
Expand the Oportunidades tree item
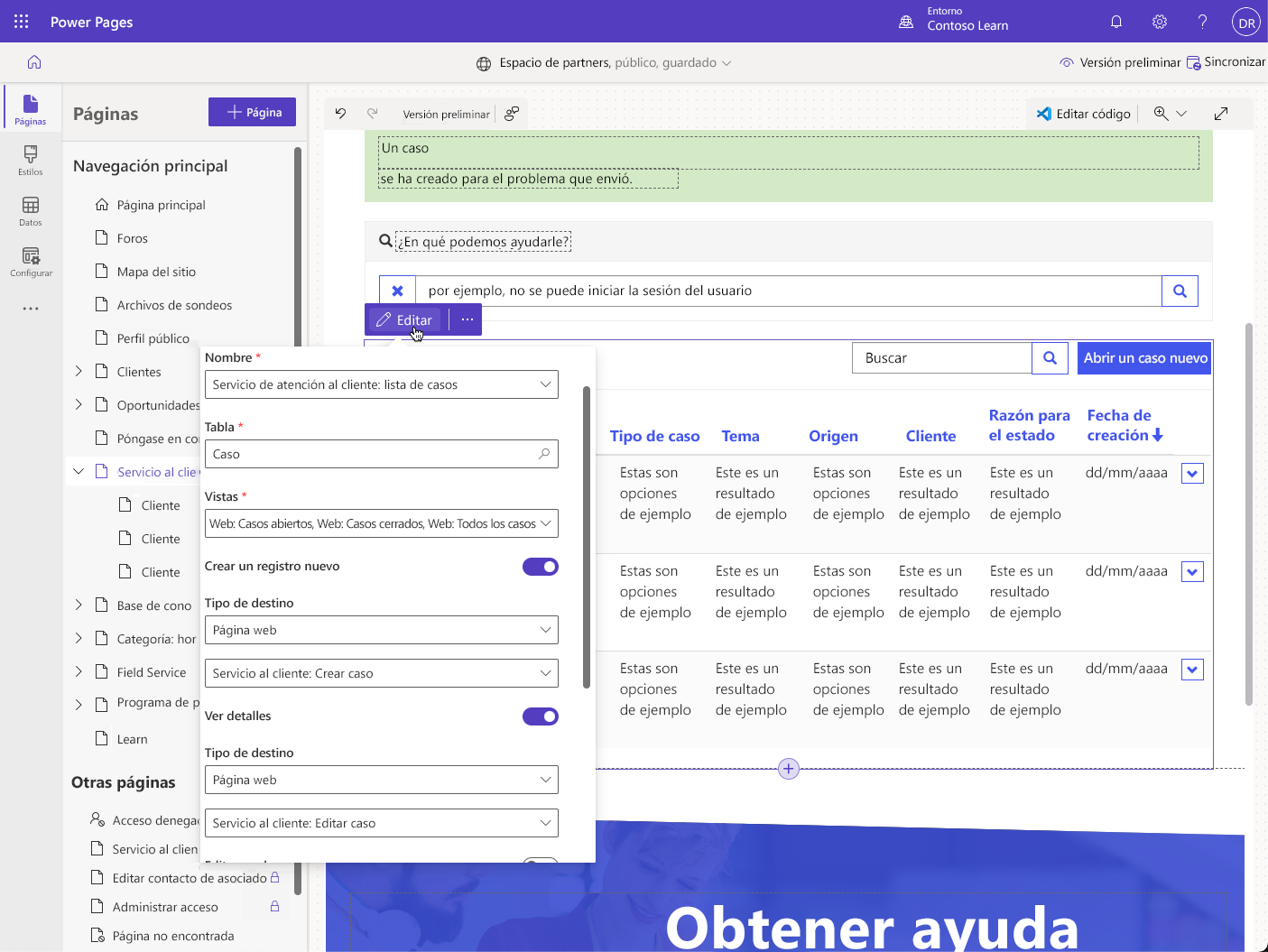click(x=79, y=404)
